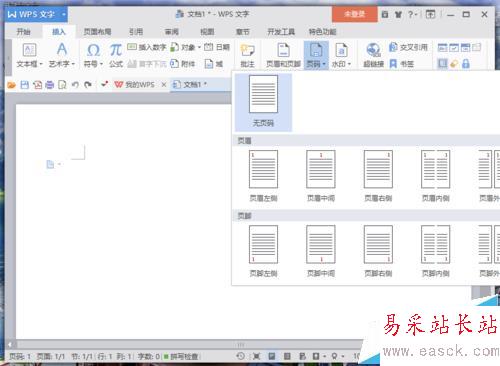
Task: Click the 插入数字 insert number button
Action: pyautogui.click(x=147, y=47)
